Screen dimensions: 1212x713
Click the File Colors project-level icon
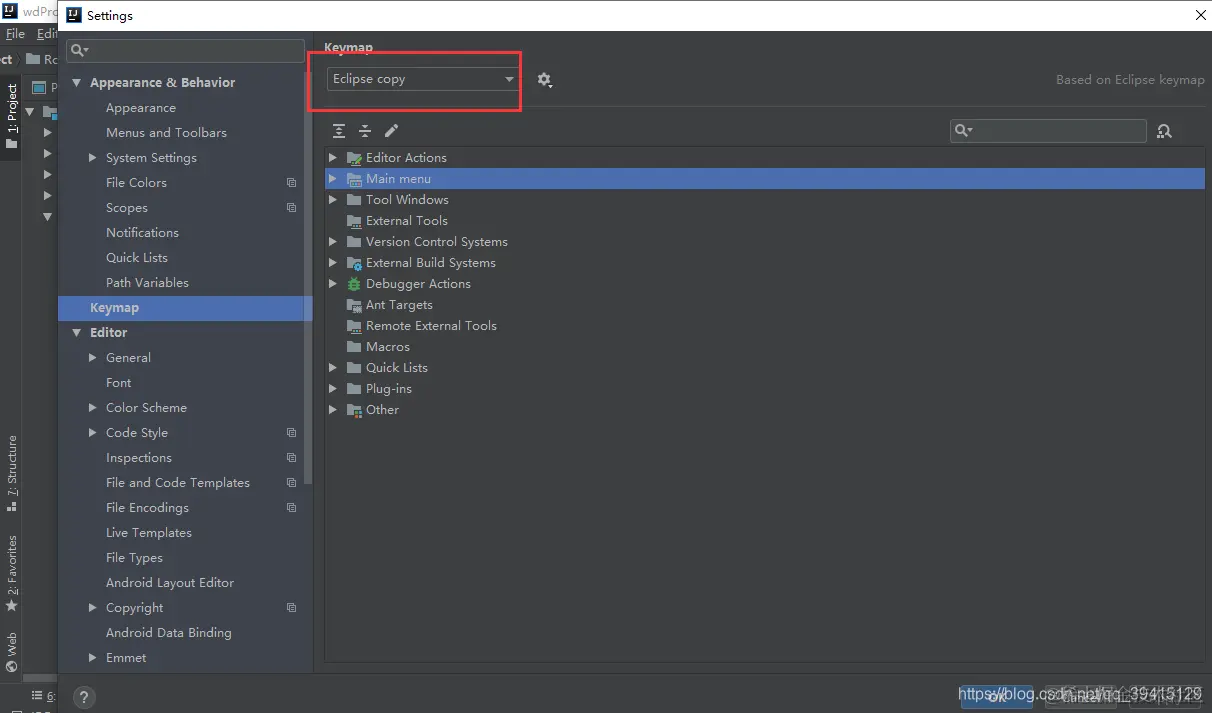pos(291,183)
